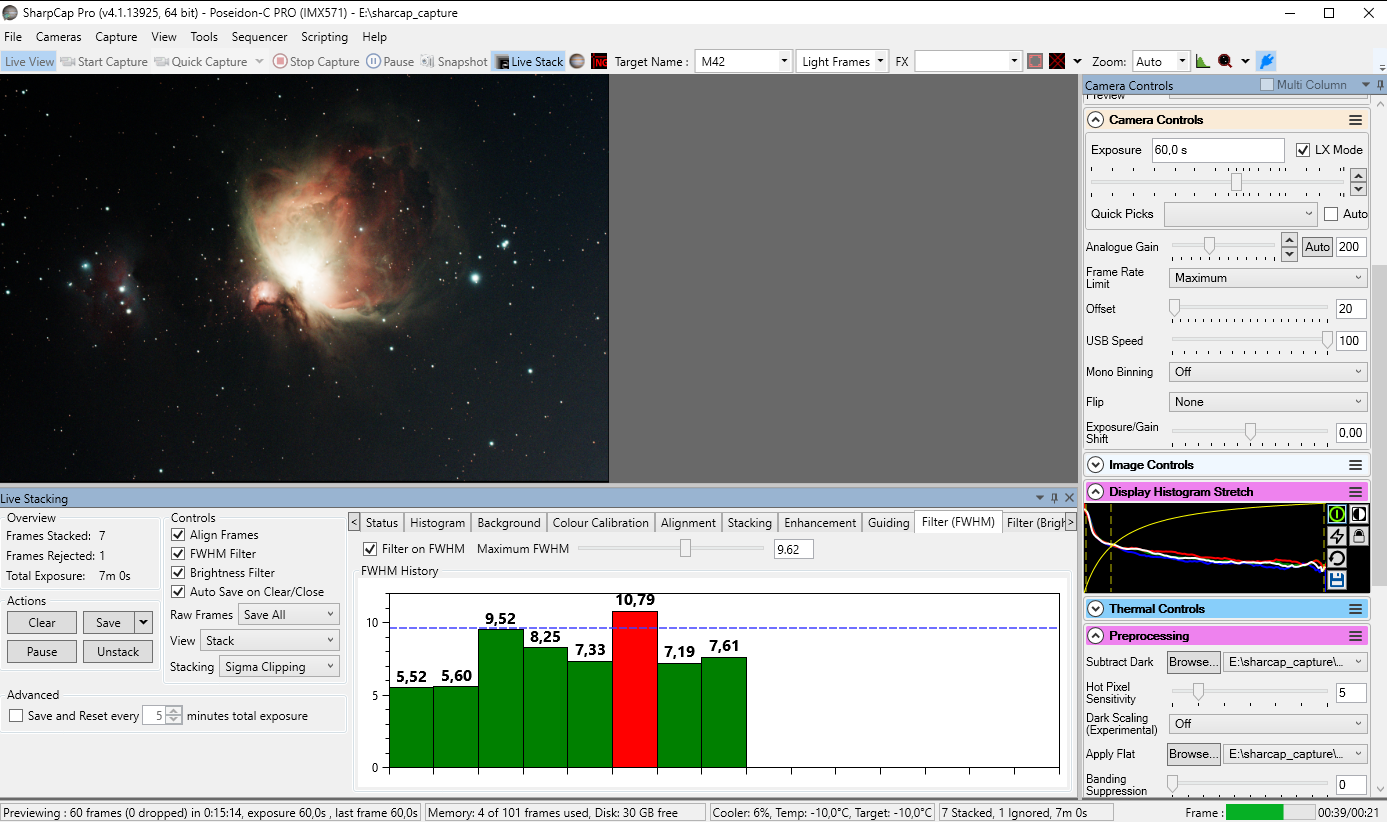Click the blue plug icon in toolbar
The image size is (1387, 822).
pyautogui.click(x=1266, y=61)
